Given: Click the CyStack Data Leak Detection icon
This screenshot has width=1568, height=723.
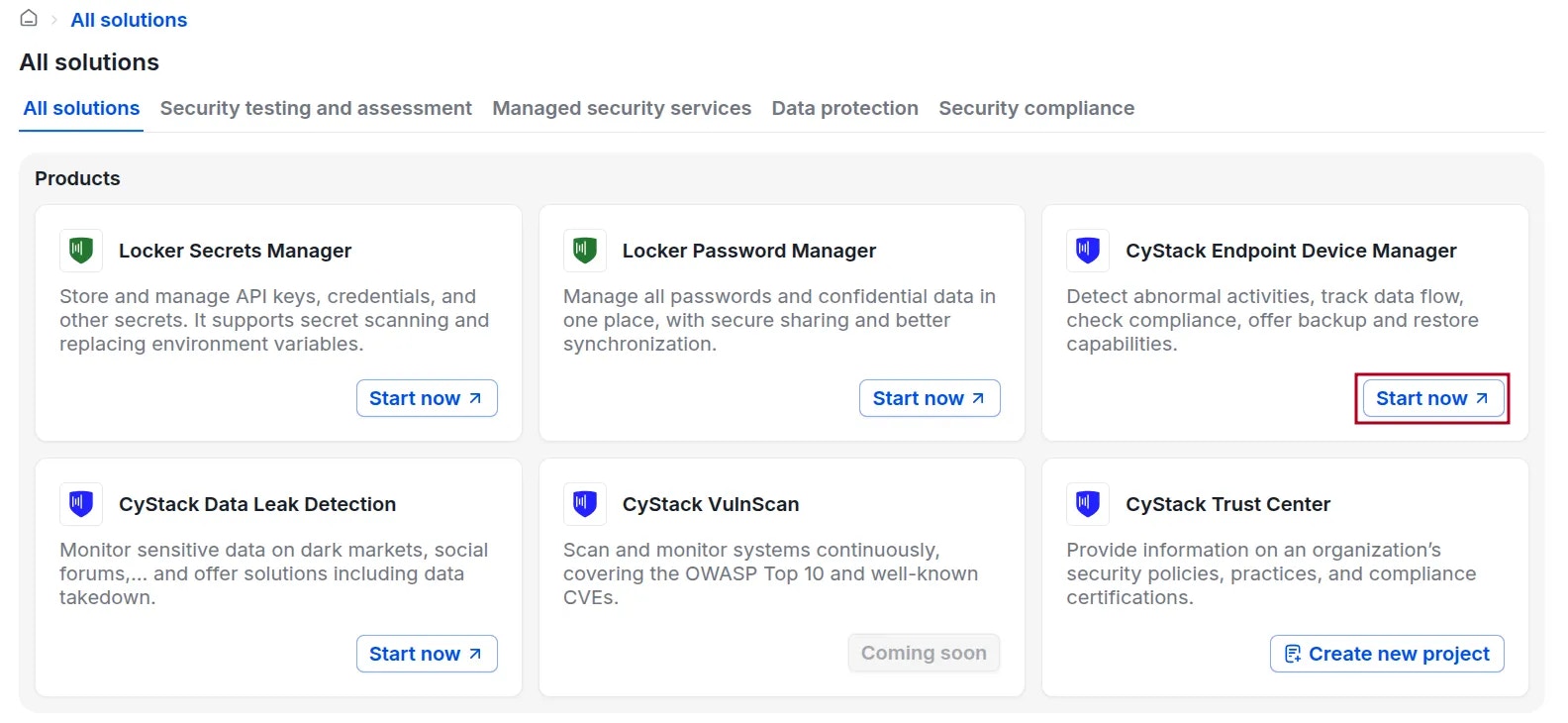Looking at the screenshot, I should [x=81, y=504].
